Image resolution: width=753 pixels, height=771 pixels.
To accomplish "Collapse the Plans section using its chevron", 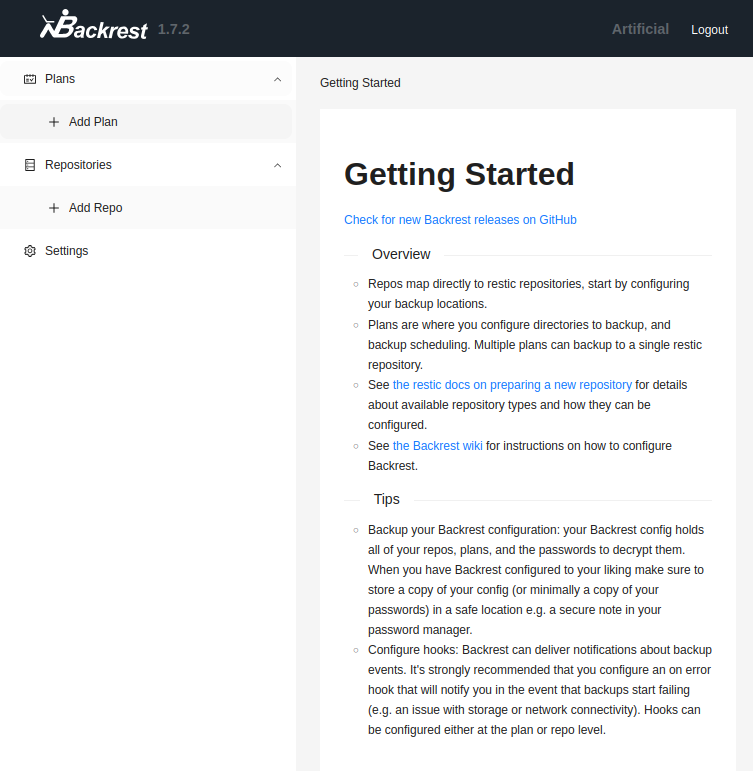I will coord(277,79).
